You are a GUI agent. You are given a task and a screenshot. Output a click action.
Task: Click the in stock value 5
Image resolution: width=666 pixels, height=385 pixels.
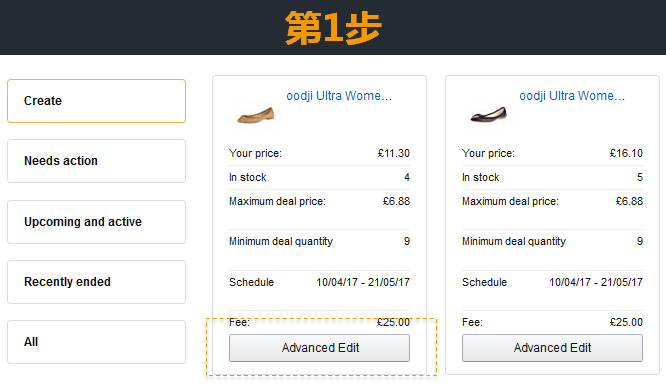click(640, 178)
